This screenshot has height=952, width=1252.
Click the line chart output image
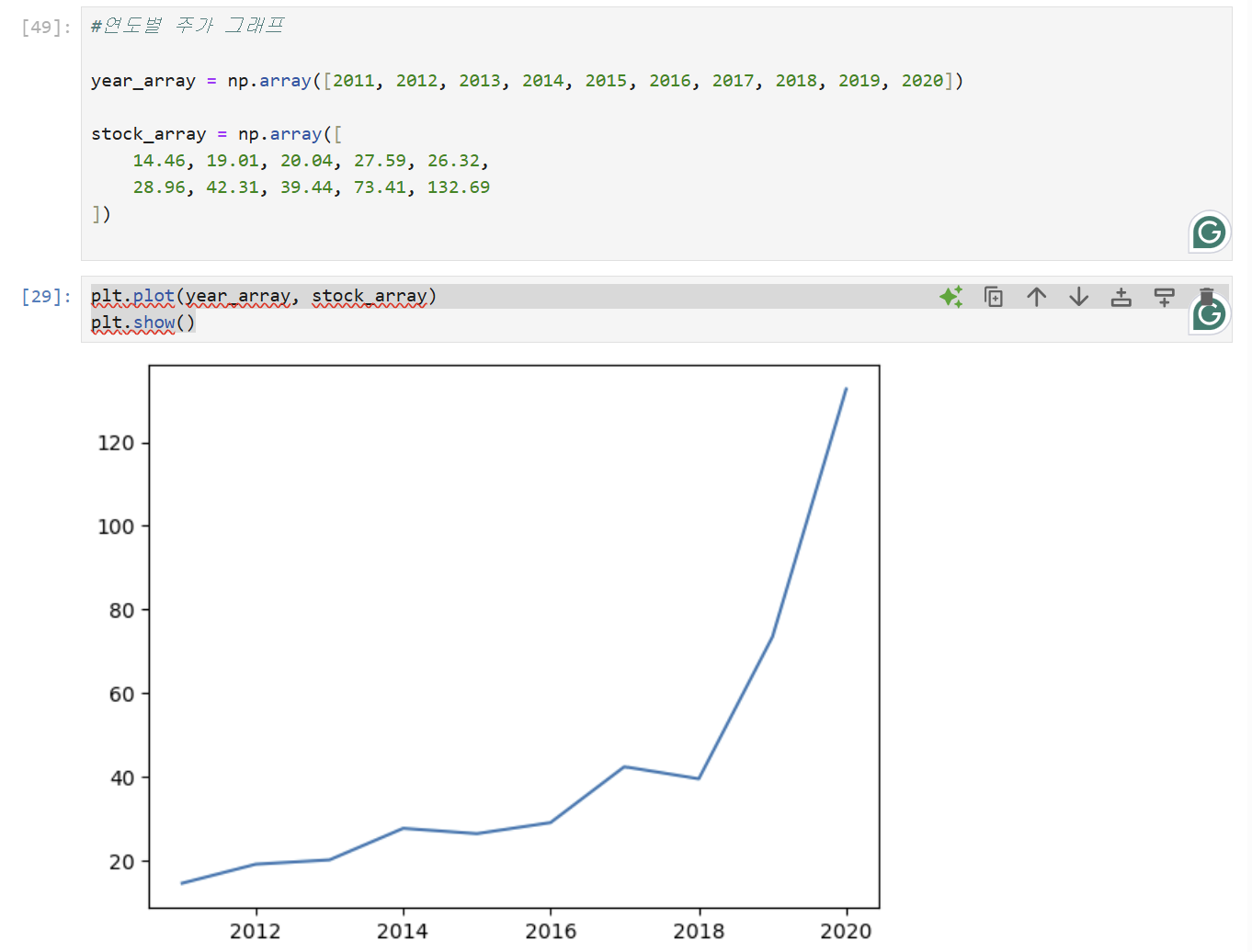489,652
